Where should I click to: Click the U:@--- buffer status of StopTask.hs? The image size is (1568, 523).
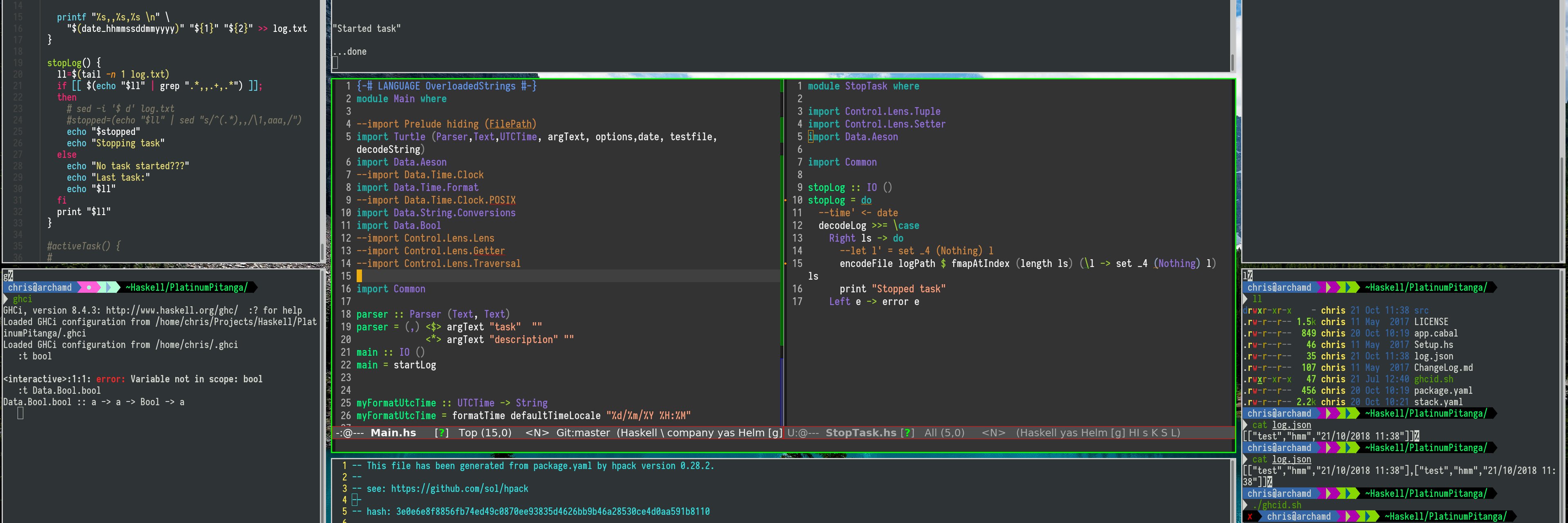[802, 433]
